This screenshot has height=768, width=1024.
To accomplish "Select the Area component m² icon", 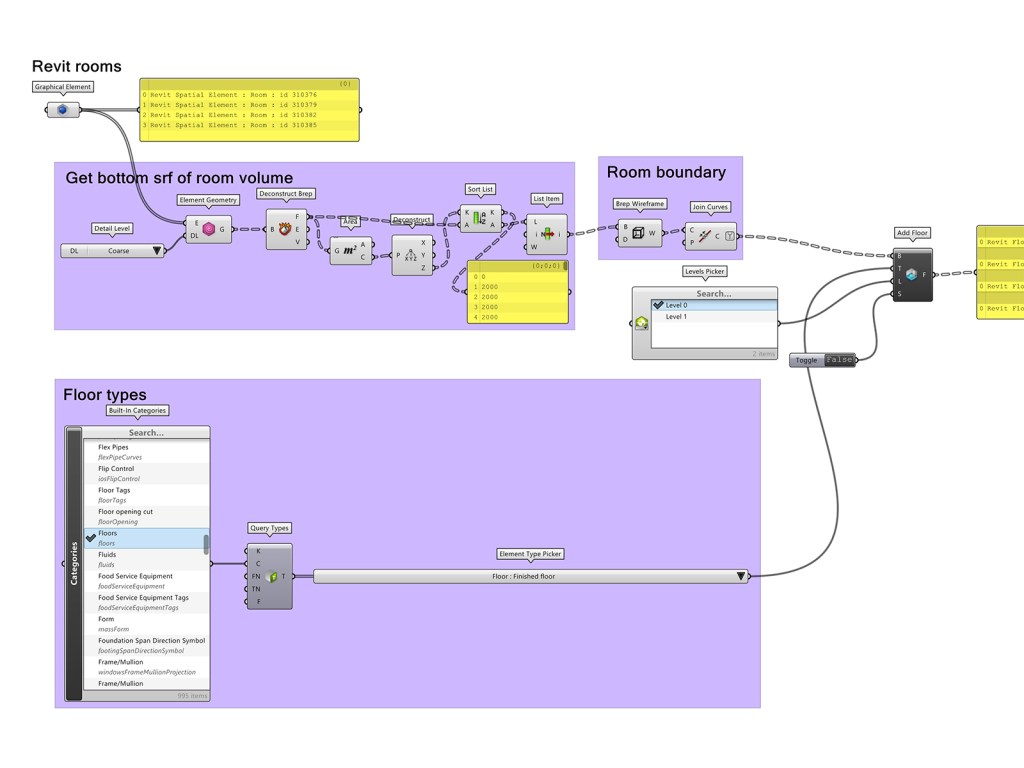I will point(350,250).
